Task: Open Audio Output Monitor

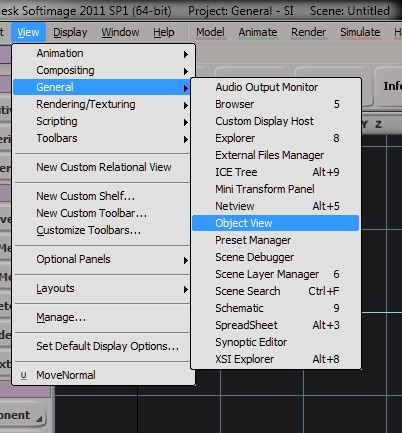Action: click(x=276, y=87)
